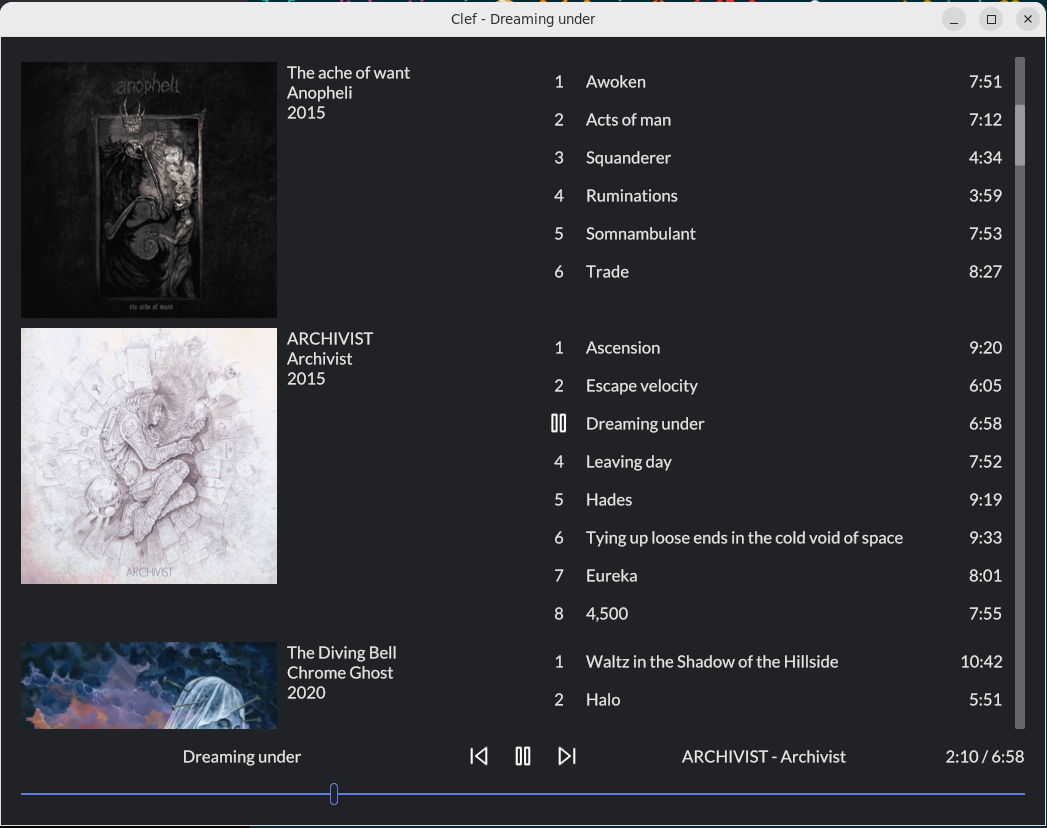1047x828 pixels.
Task: Skip to the previous track
Action: (479, 756)
